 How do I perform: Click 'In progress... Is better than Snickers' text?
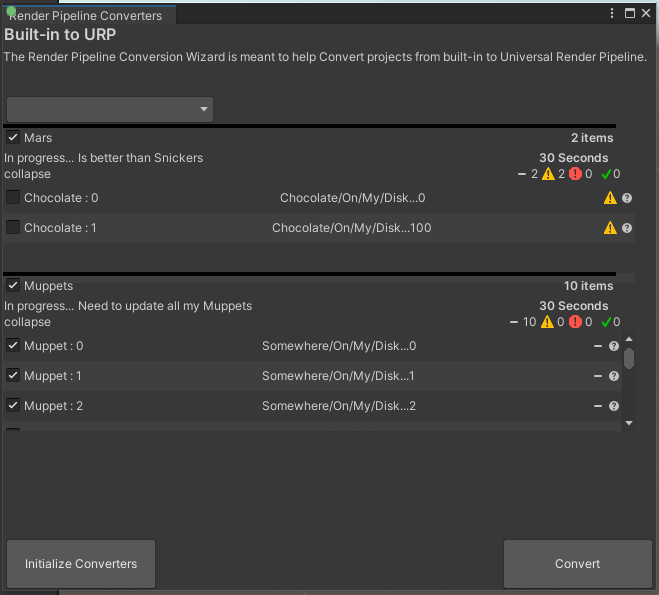point(103,158)
